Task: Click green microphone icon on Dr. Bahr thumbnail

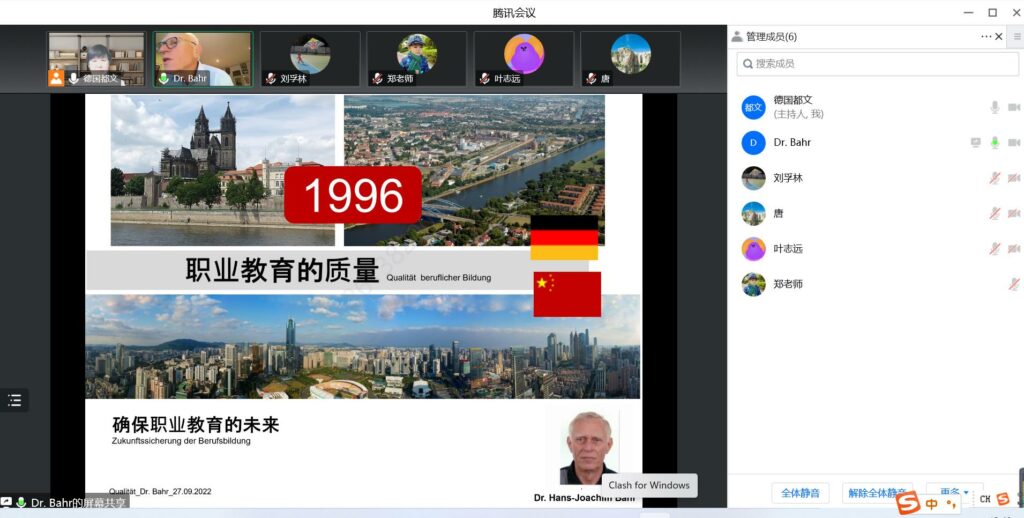Action: coord(163,78)
